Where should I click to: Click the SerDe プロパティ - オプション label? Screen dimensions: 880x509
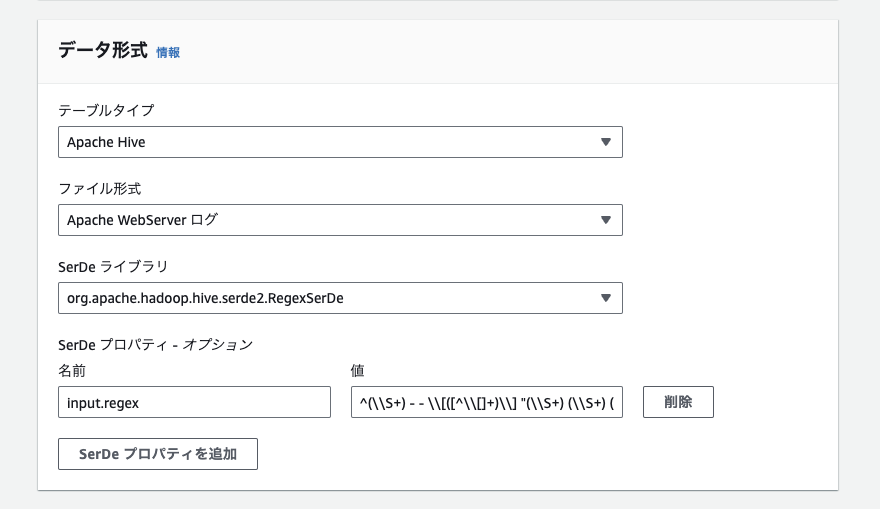[155, 345]
